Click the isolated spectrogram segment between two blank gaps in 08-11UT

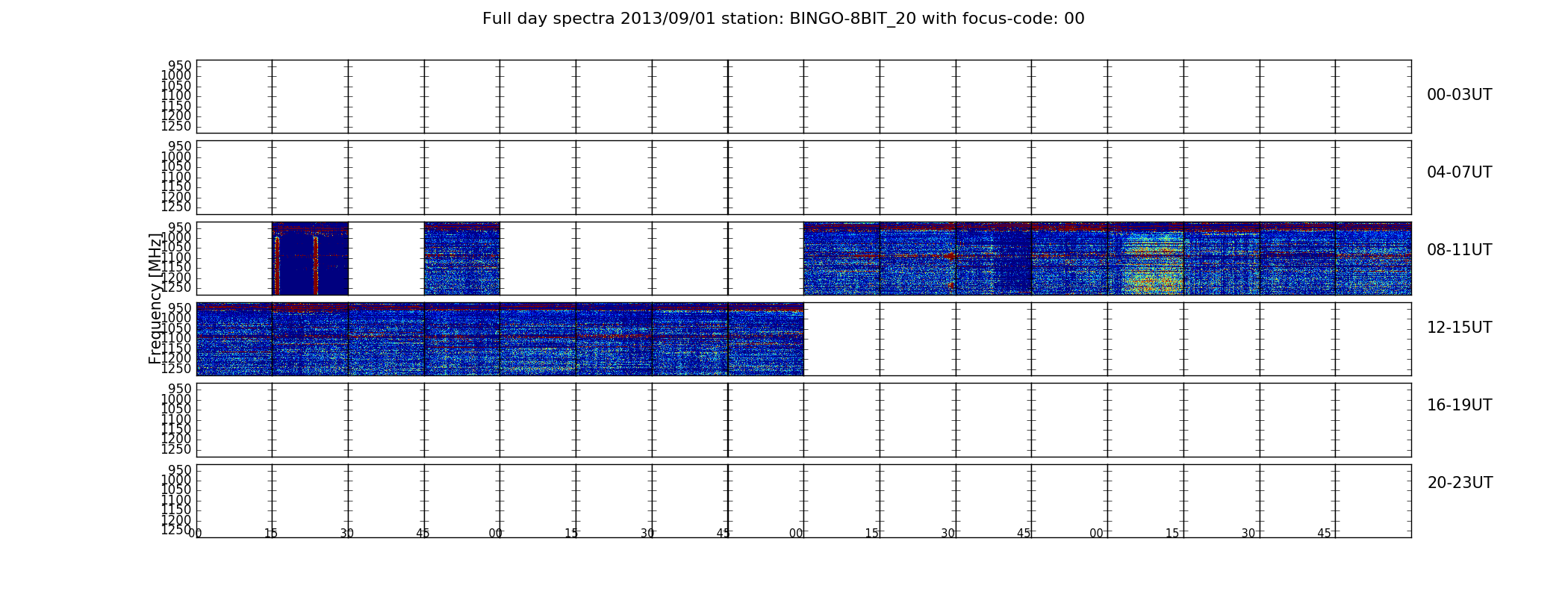pos(462,258)
